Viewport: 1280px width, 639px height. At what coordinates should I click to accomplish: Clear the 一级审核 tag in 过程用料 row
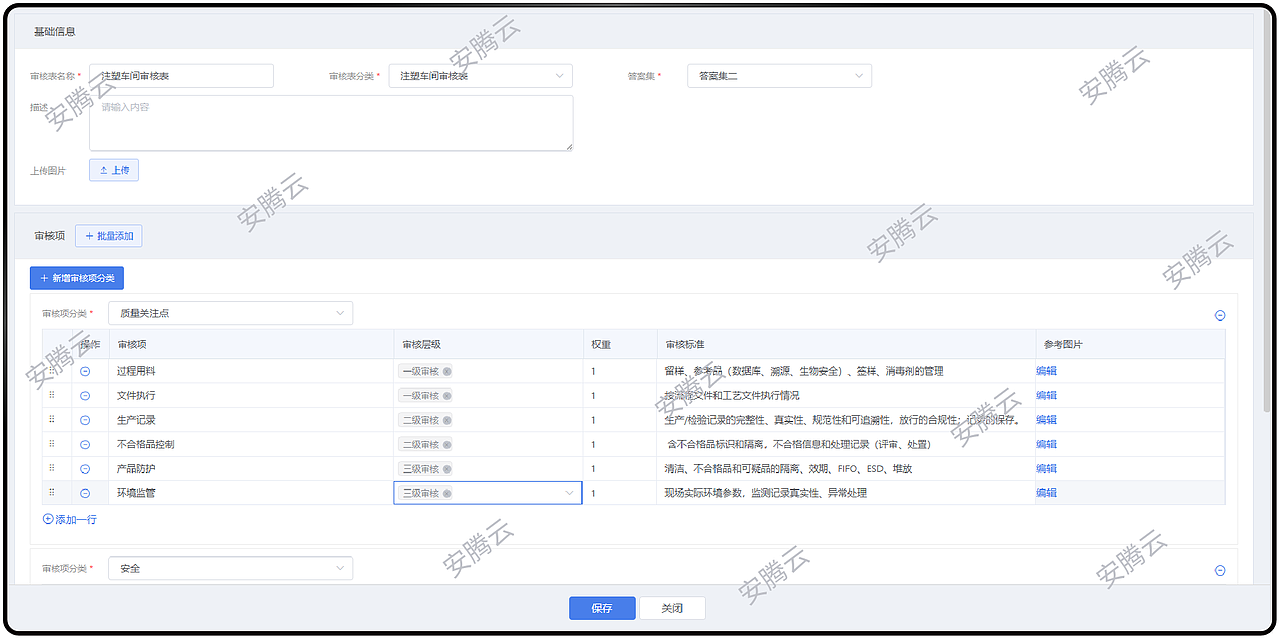click(x=447, y=371)
